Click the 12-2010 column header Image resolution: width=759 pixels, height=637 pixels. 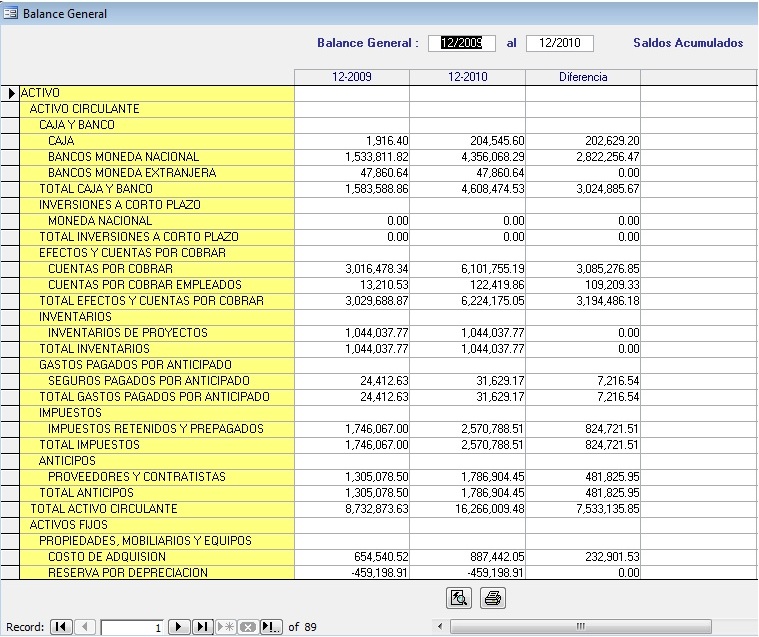point(468,77)
